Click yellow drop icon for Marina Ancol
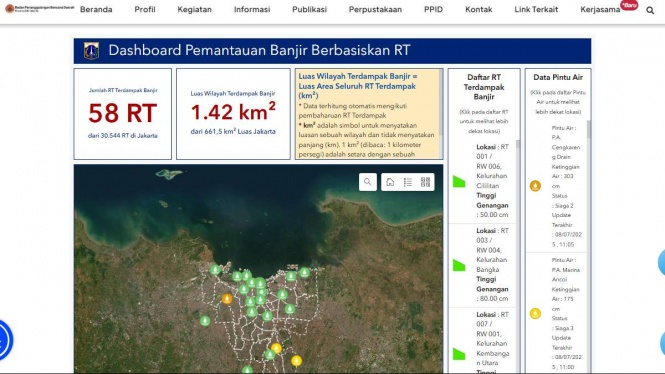 pyautogui.click(x=535, y=313)
